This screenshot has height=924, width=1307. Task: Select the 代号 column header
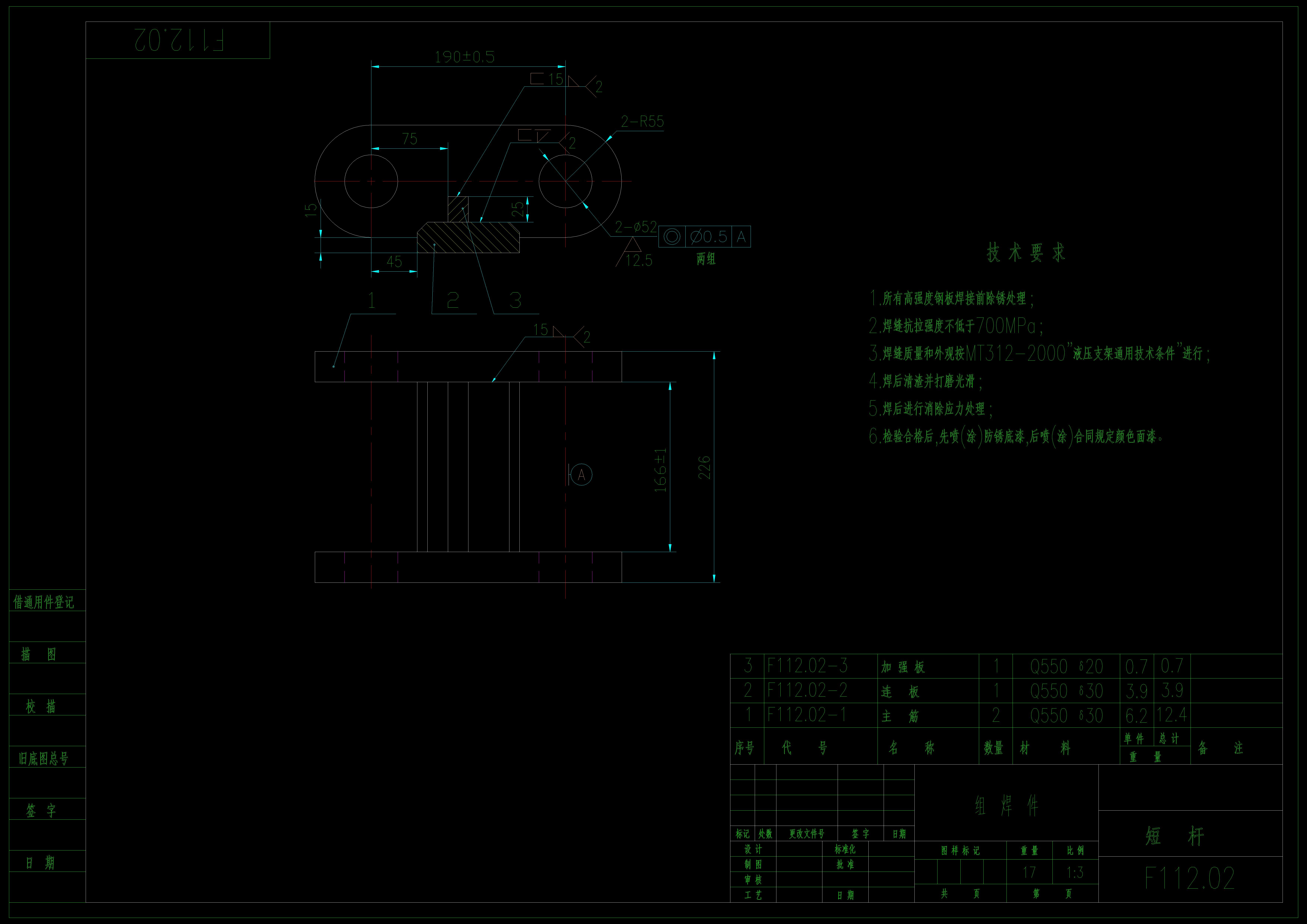point(804,748)
